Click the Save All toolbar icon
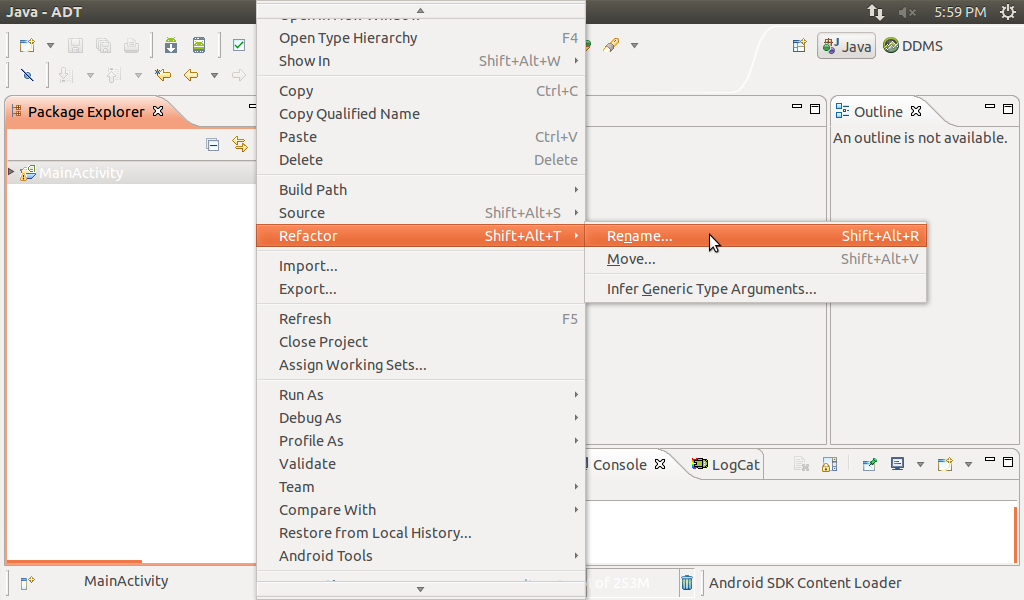This screenshot has width=1024, height=600. click(x=103, y=46)
